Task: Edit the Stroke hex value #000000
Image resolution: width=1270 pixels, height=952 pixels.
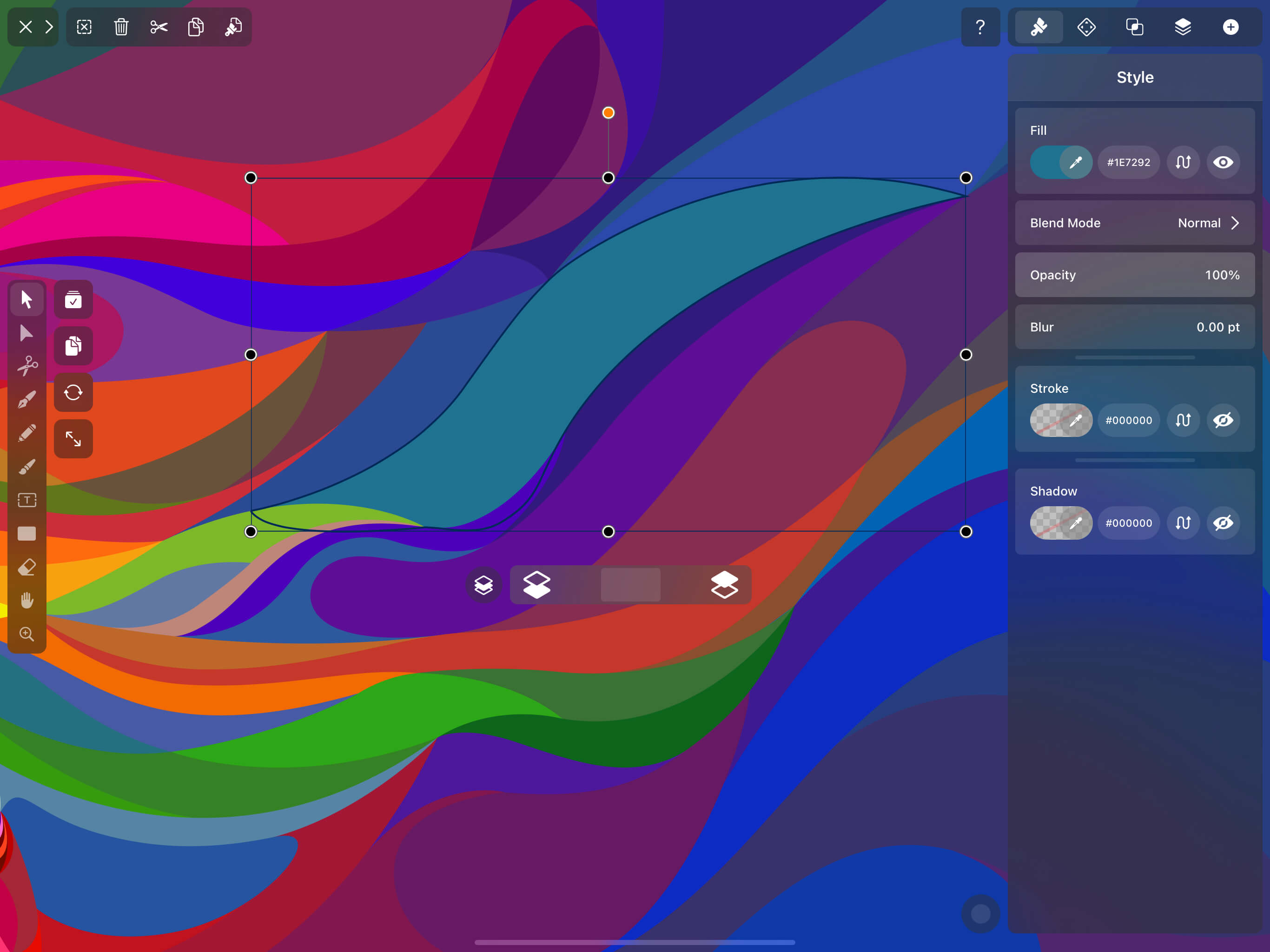Action: point(1128,420)
